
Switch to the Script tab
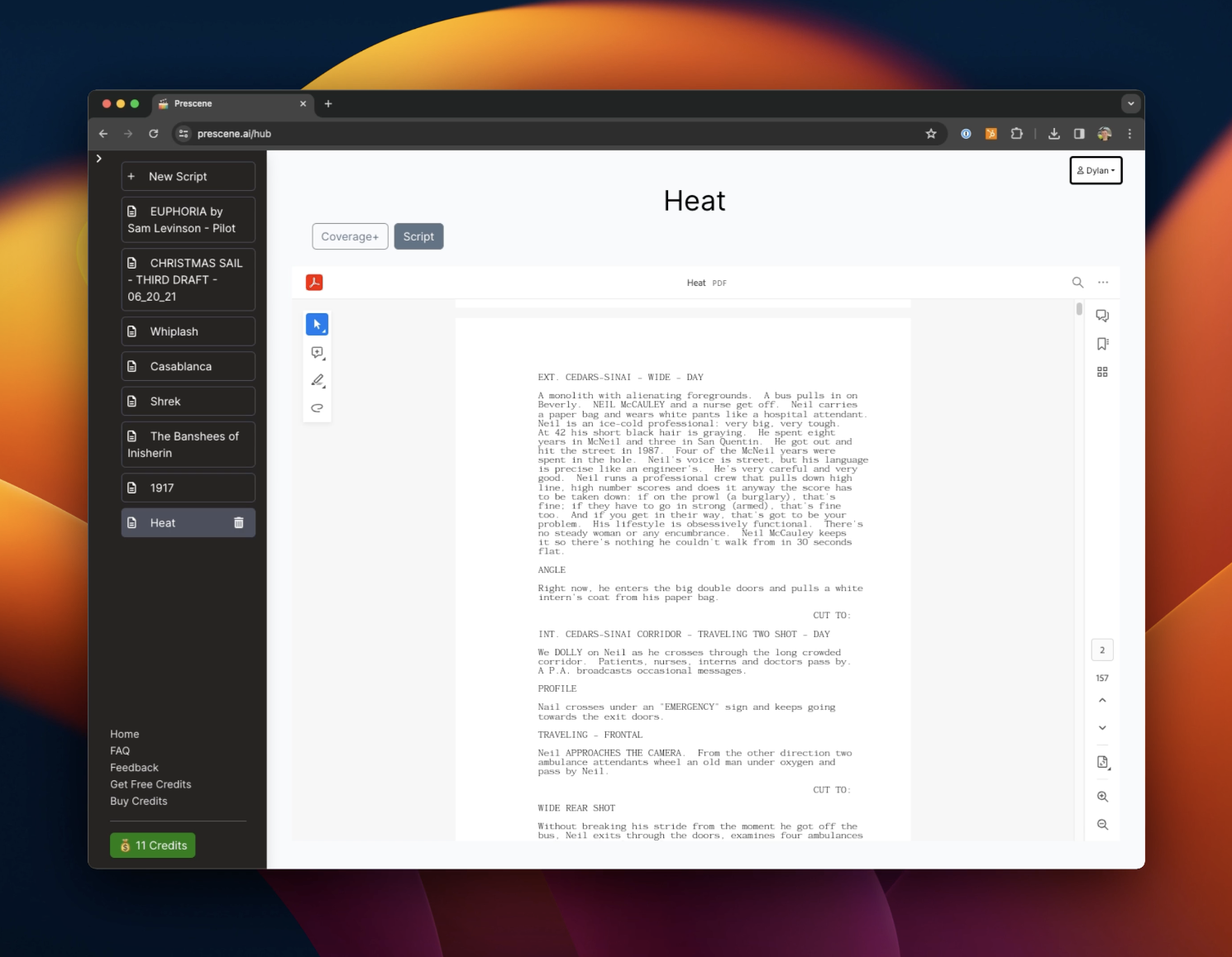tap(418, 236)
